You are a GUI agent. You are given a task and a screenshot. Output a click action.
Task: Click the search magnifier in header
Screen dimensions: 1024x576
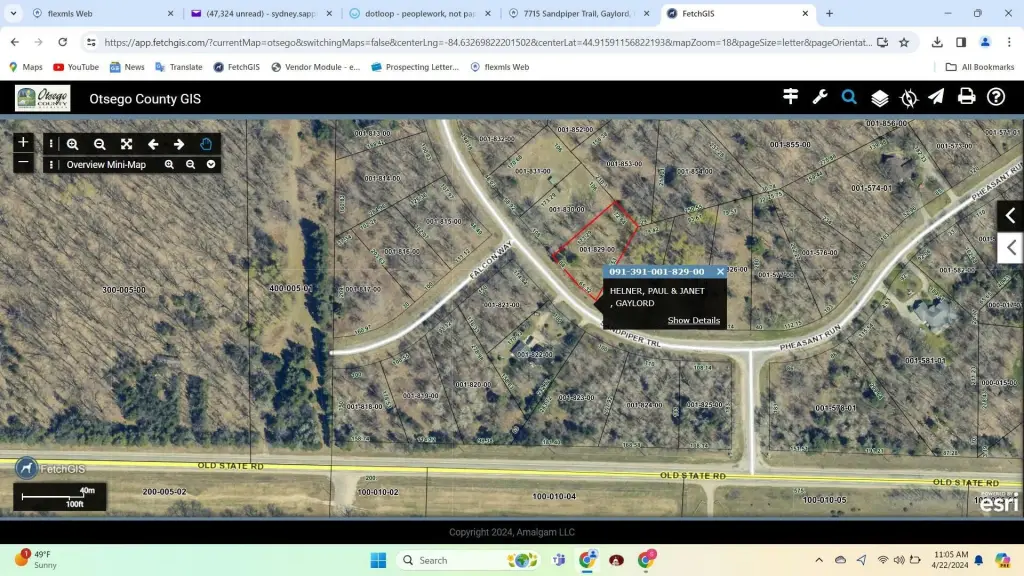pyautogui.click(x=849, y=97)
